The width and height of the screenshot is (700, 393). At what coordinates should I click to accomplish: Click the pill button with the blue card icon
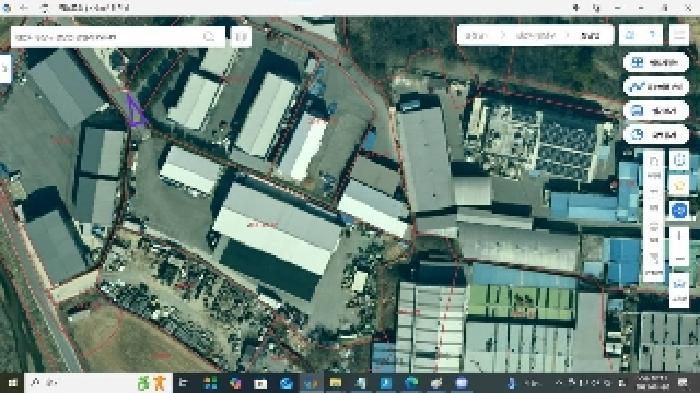(656, 111)
